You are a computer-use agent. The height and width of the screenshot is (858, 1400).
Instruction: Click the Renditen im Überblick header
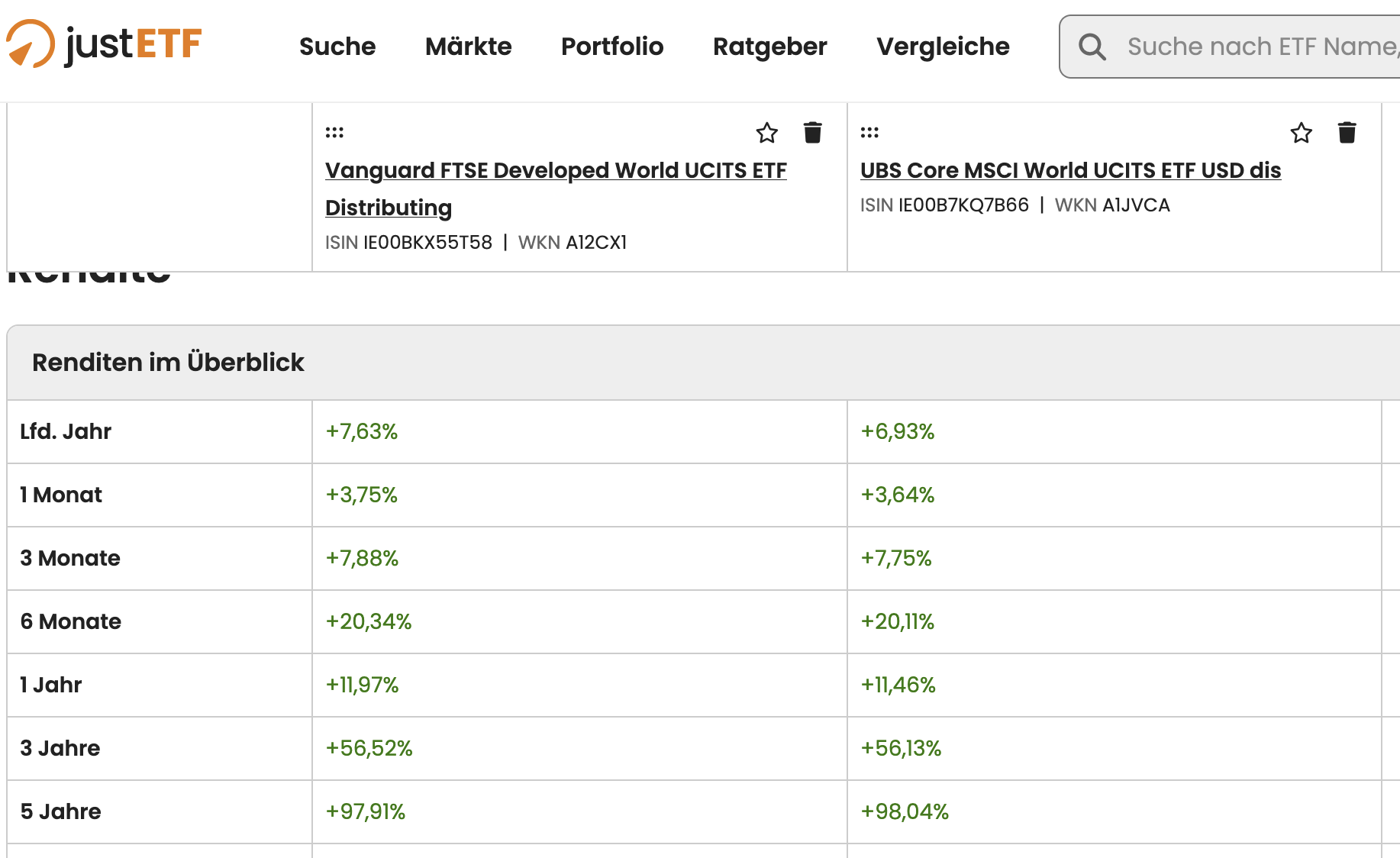pyautogui.click(x=168, y=362)
